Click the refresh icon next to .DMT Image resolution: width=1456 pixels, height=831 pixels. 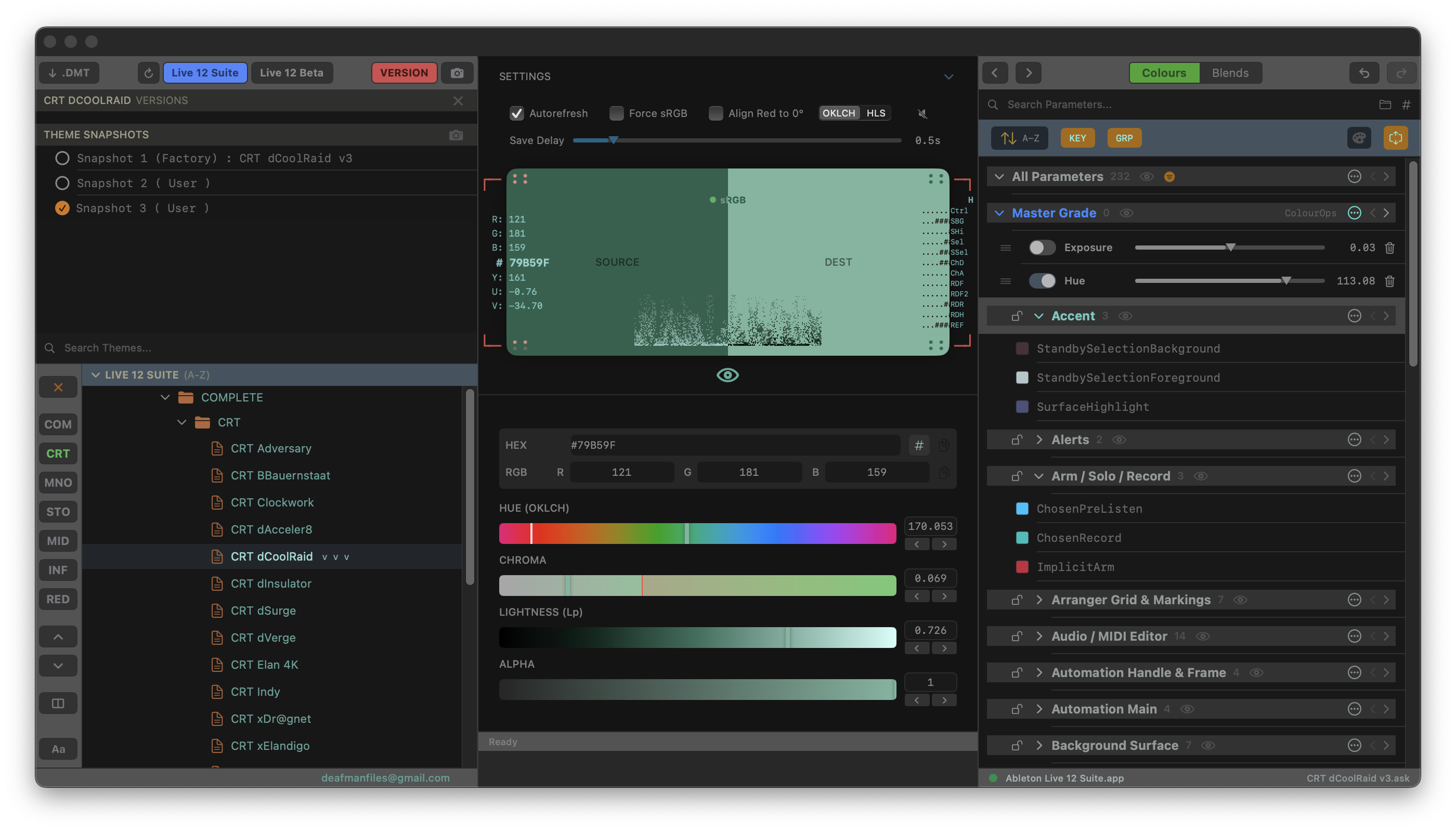(148, 73)
